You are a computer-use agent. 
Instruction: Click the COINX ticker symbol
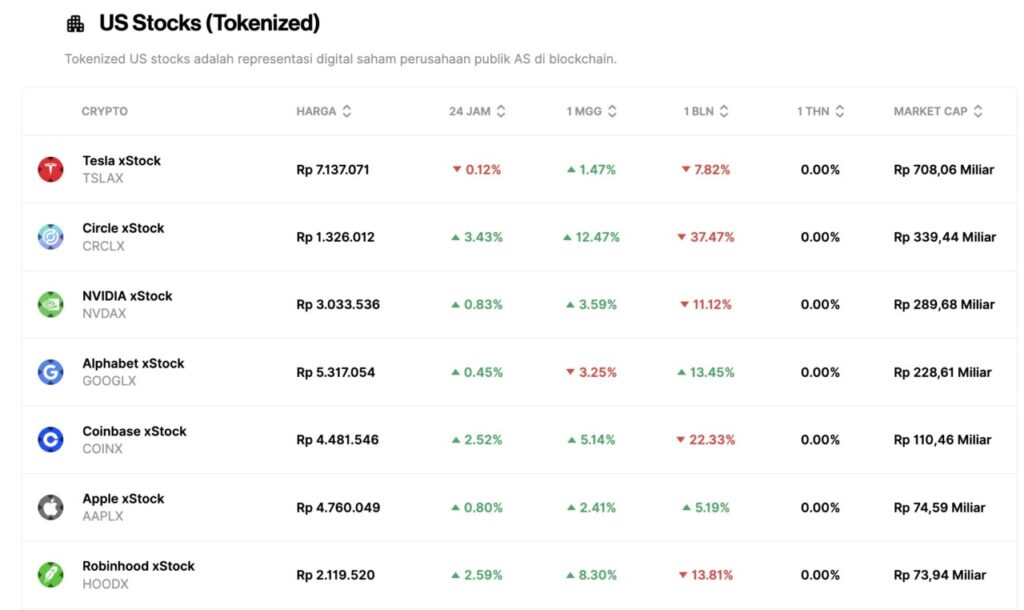tap(102, 449)
